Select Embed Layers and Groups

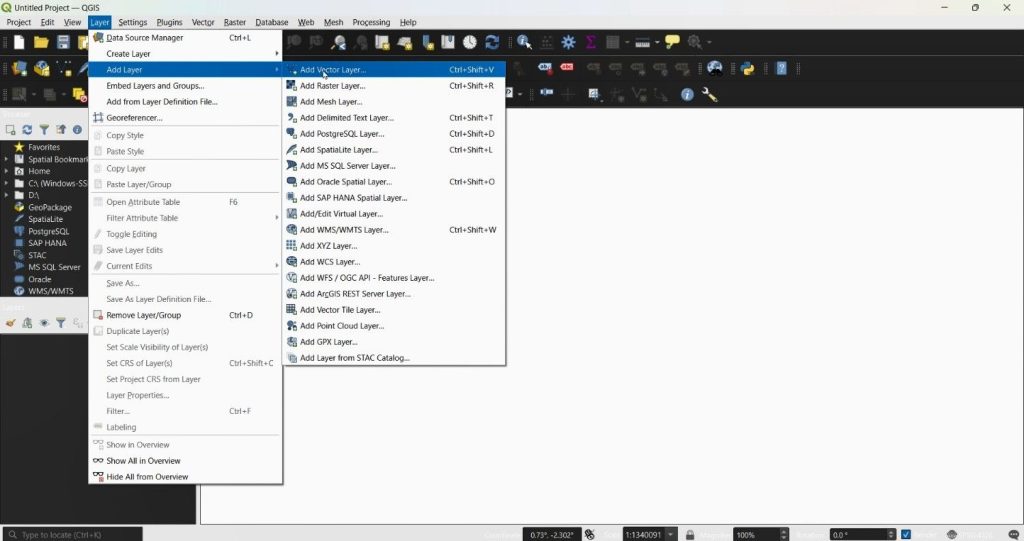185,86
